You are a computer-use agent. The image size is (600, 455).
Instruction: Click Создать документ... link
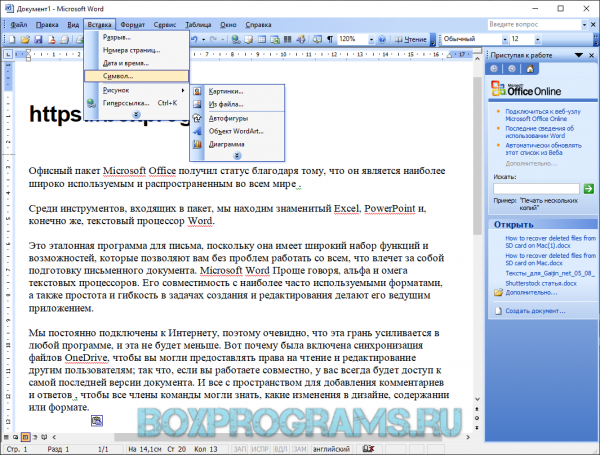[x=535, y=311]
